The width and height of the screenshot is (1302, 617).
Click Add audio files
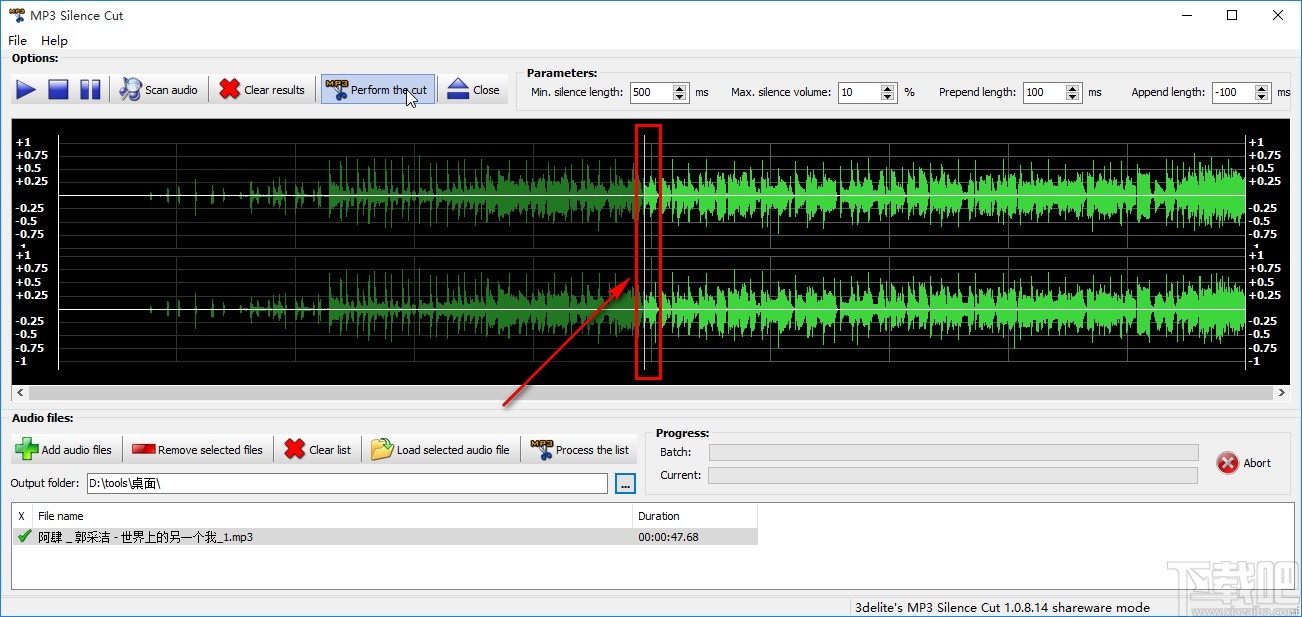pos(65,450)
